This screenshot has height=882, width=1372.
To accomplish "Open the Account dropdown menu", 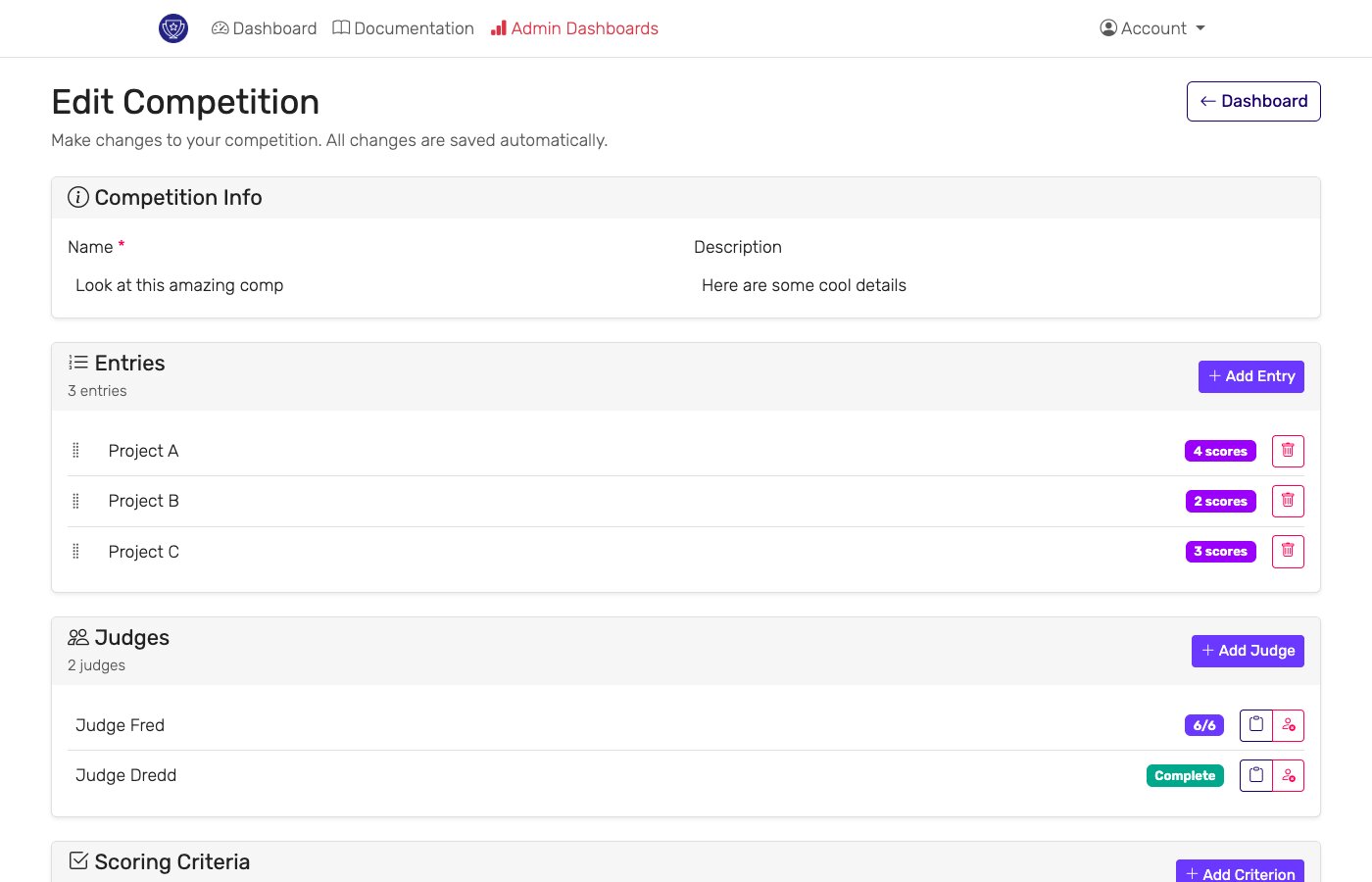I will coord(1151,28).
